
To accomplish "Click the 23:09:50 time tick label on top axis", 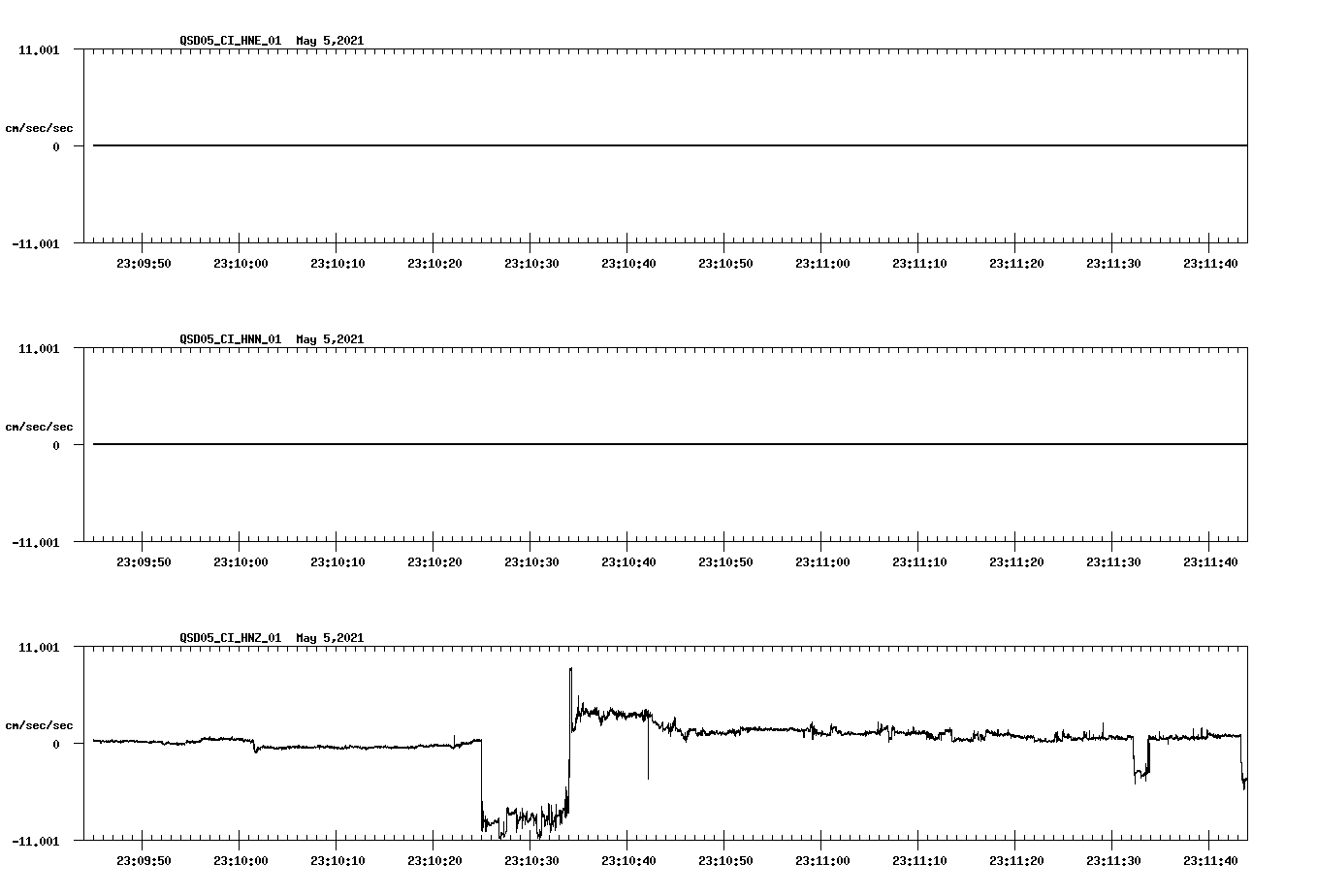I will 144,262.
